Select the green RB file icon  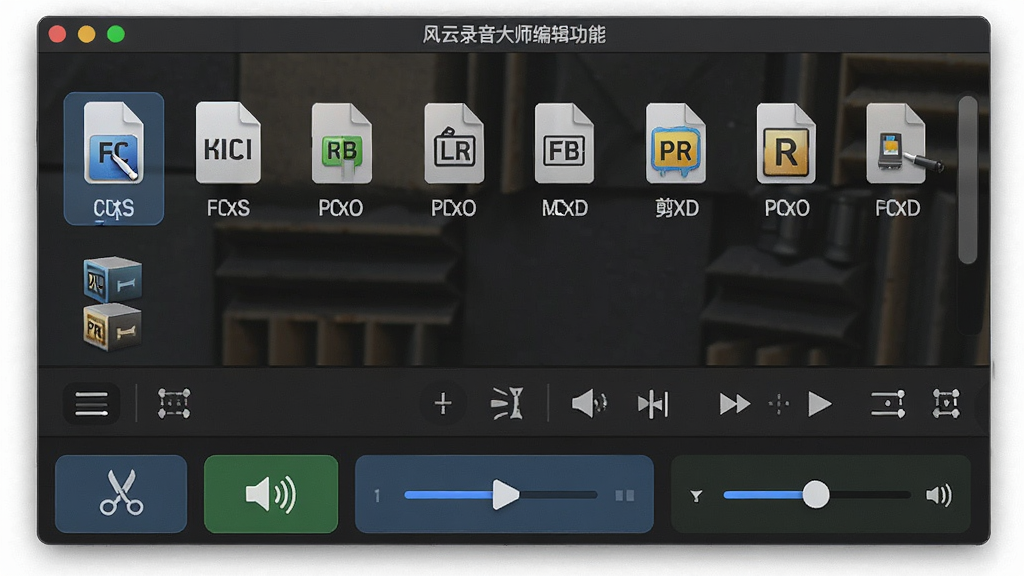coord(342,143)
